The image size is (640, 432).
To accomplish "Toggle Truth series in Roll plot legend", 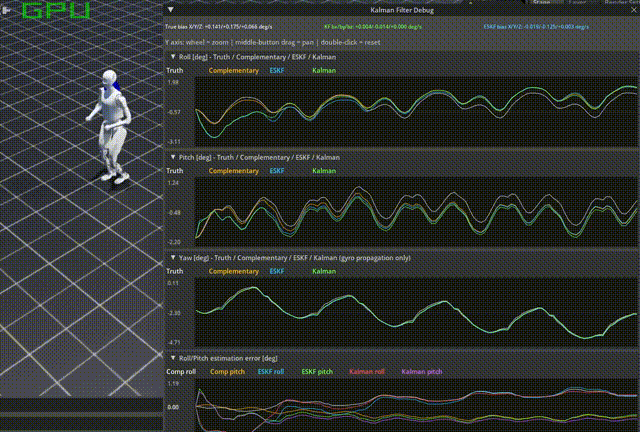I will (175, 71).
